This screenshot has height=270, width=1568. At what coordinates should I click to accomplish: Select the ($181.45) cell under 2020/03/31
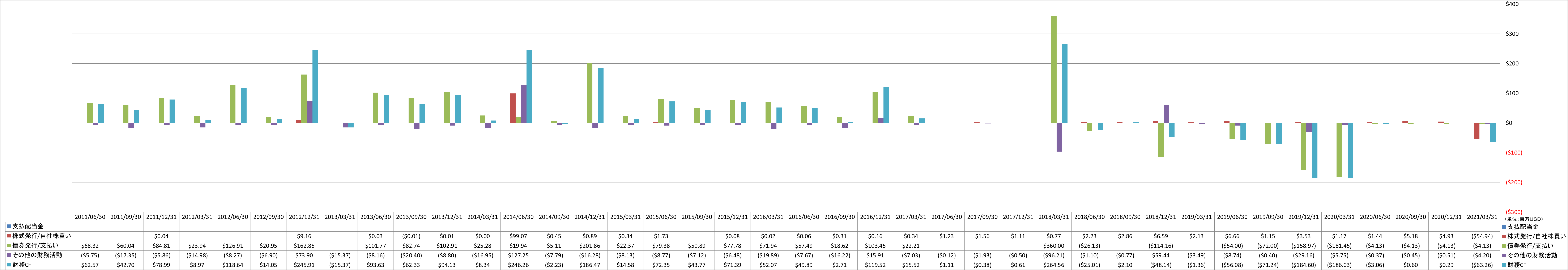click(x=1339, y=246)
